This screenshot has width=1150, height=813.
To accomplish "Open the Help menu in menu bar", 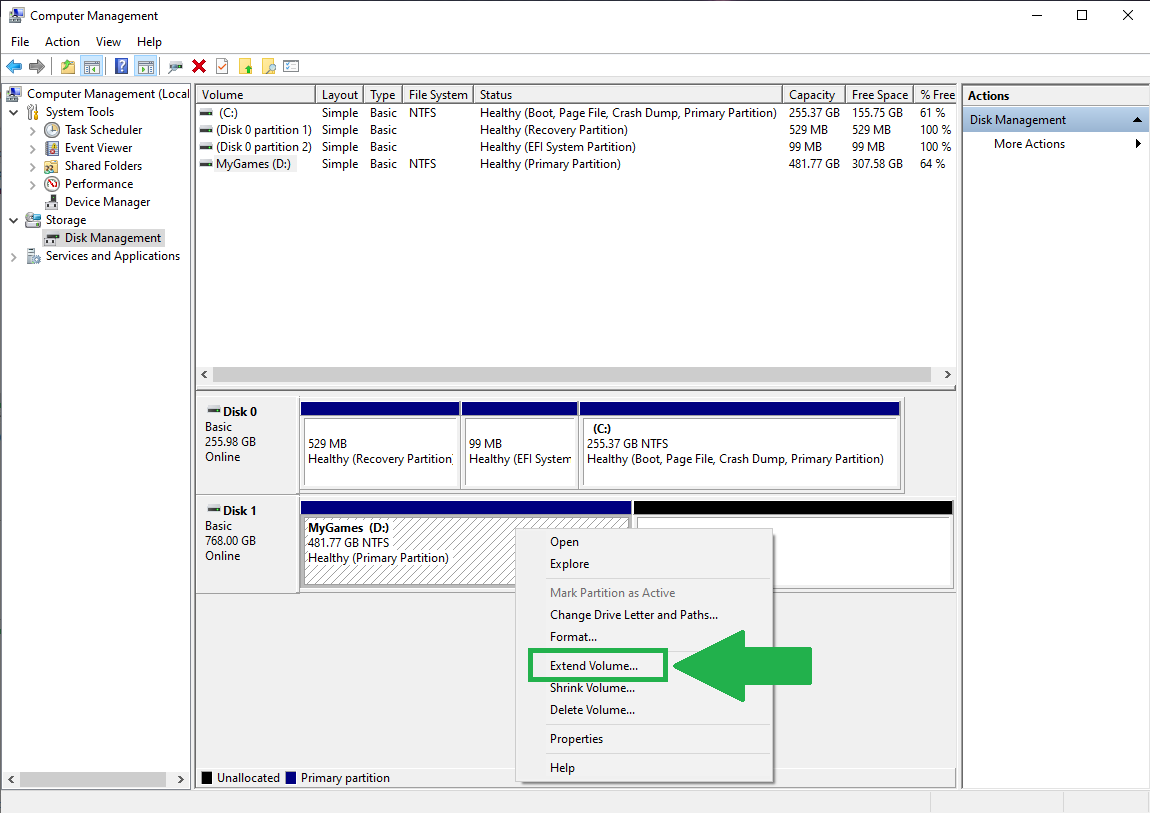I will pyautogui.click(x=150, y=42).
